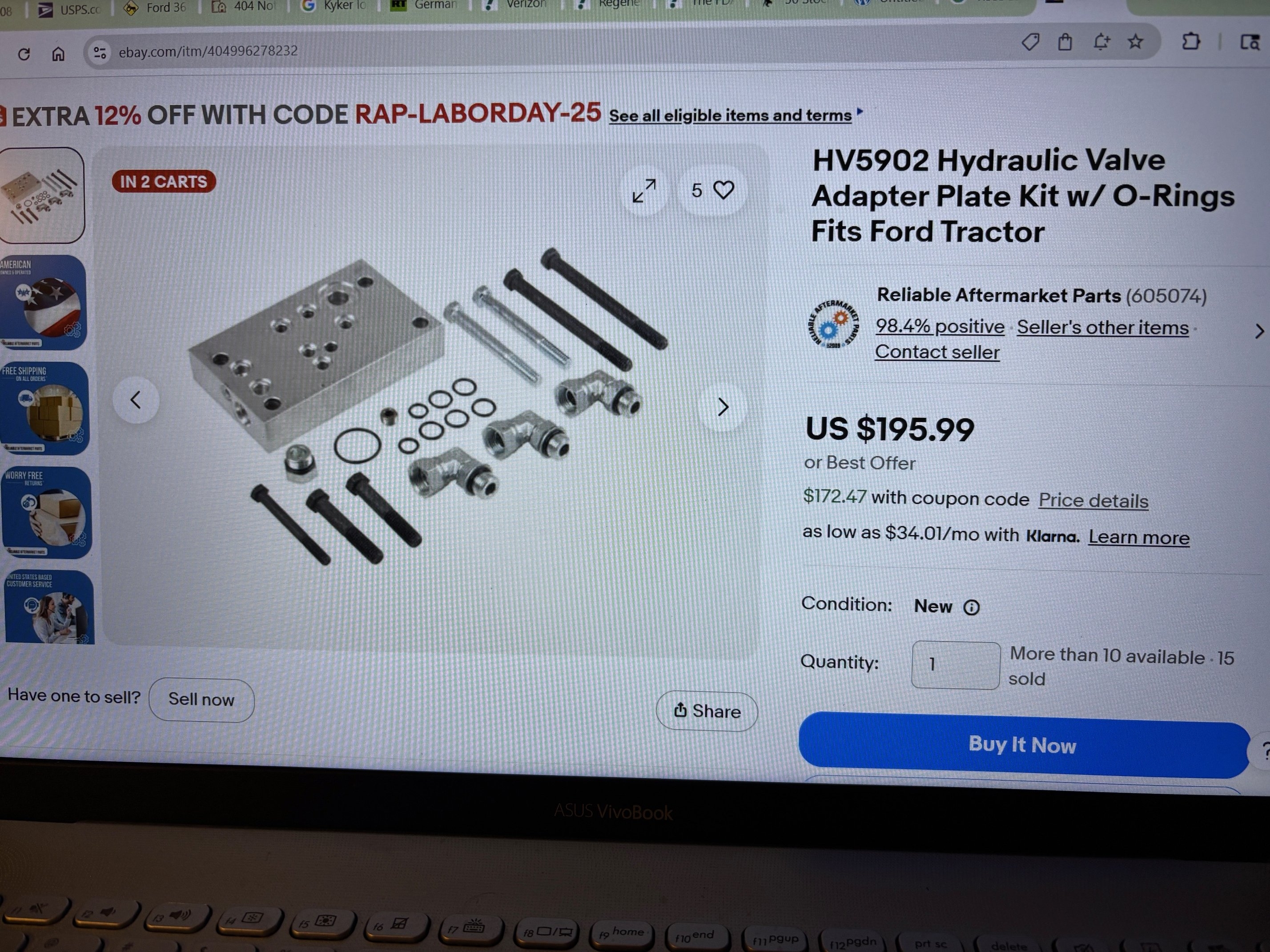
Task: Reload the page with the refresh icon
Action: click(x=24, y=54)
